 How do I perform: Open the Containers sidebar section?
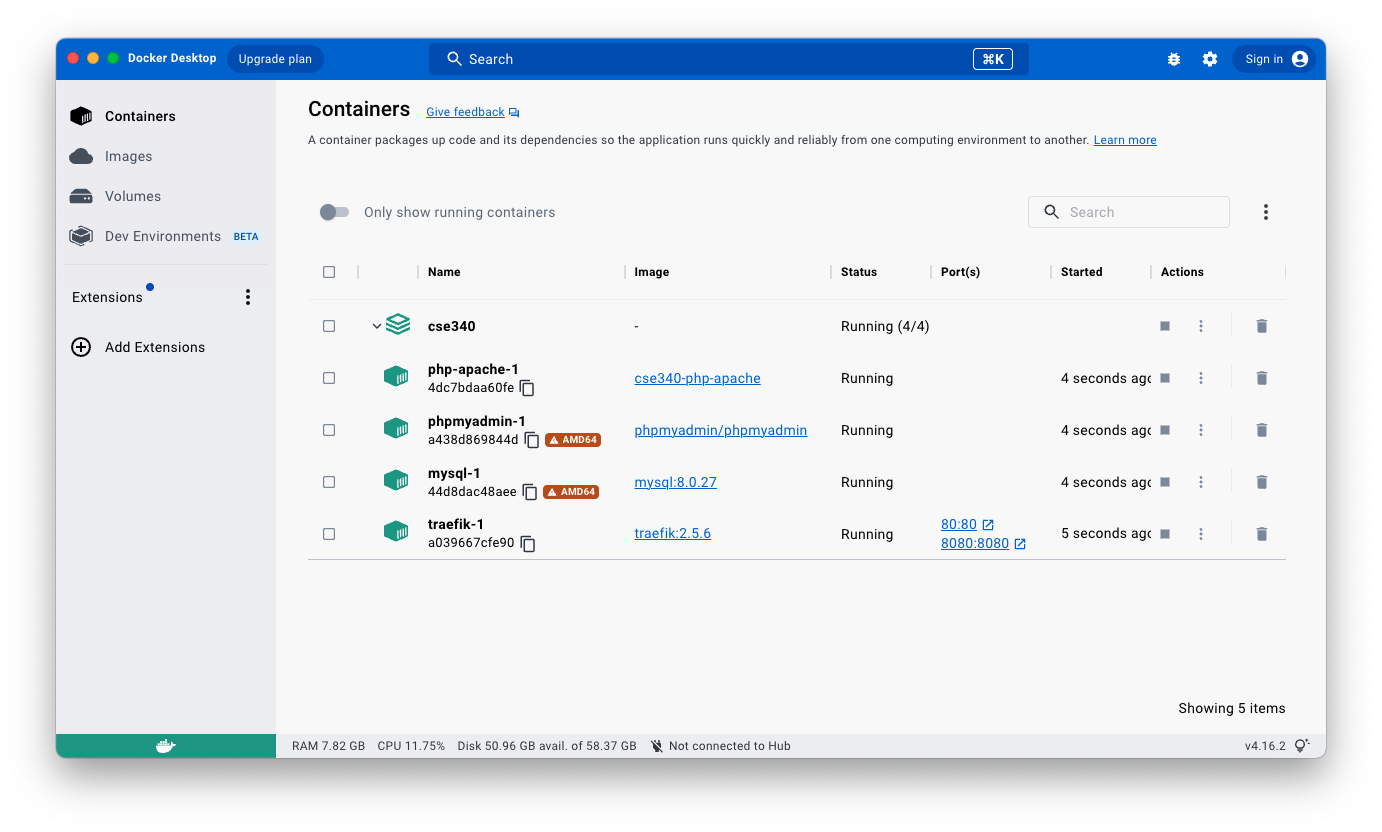click(166, 116)
